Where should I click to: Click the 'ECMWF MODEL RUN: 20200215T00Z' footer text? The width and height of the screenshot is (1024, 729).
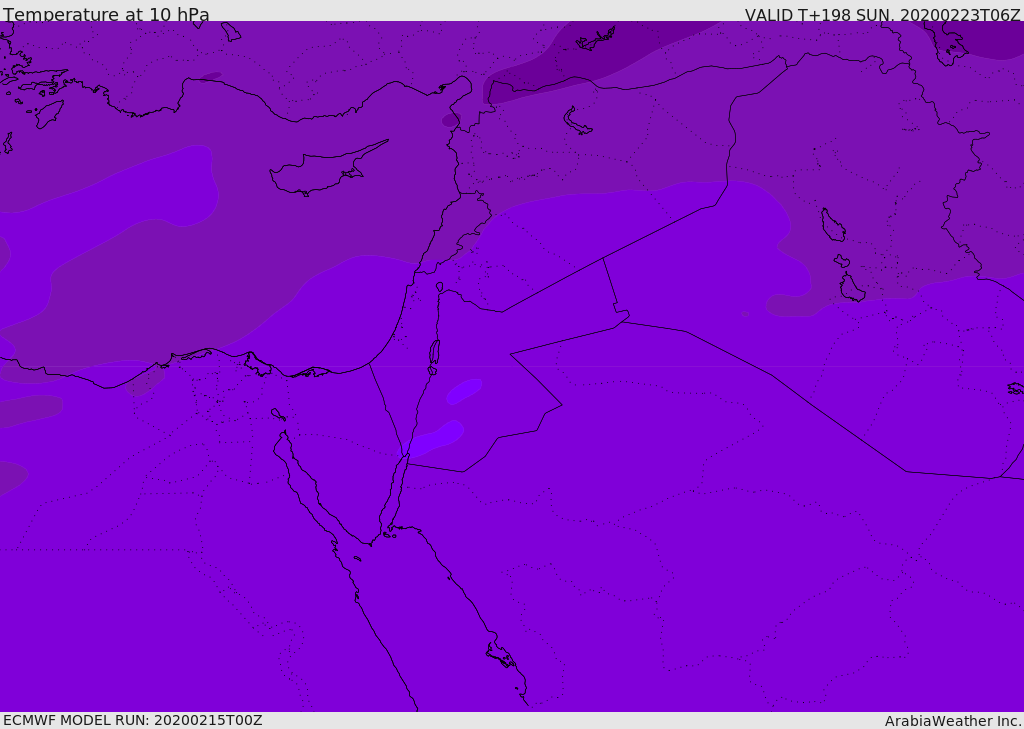[x=133, y=720]
